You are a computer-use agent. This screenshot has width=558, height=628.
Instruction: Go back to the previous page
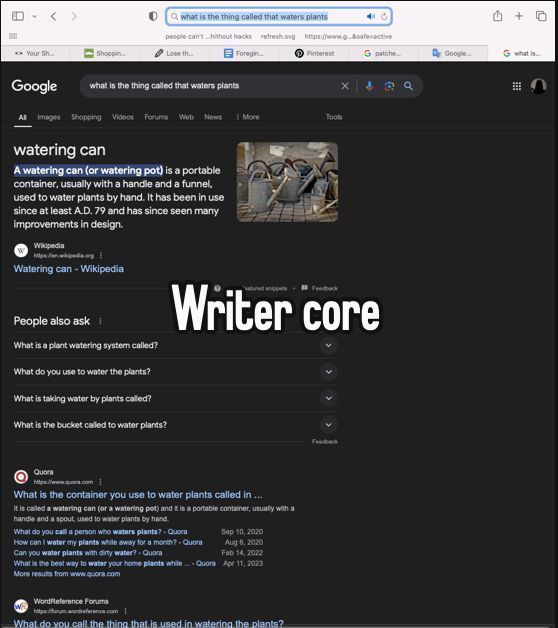[x=53, y=16]
